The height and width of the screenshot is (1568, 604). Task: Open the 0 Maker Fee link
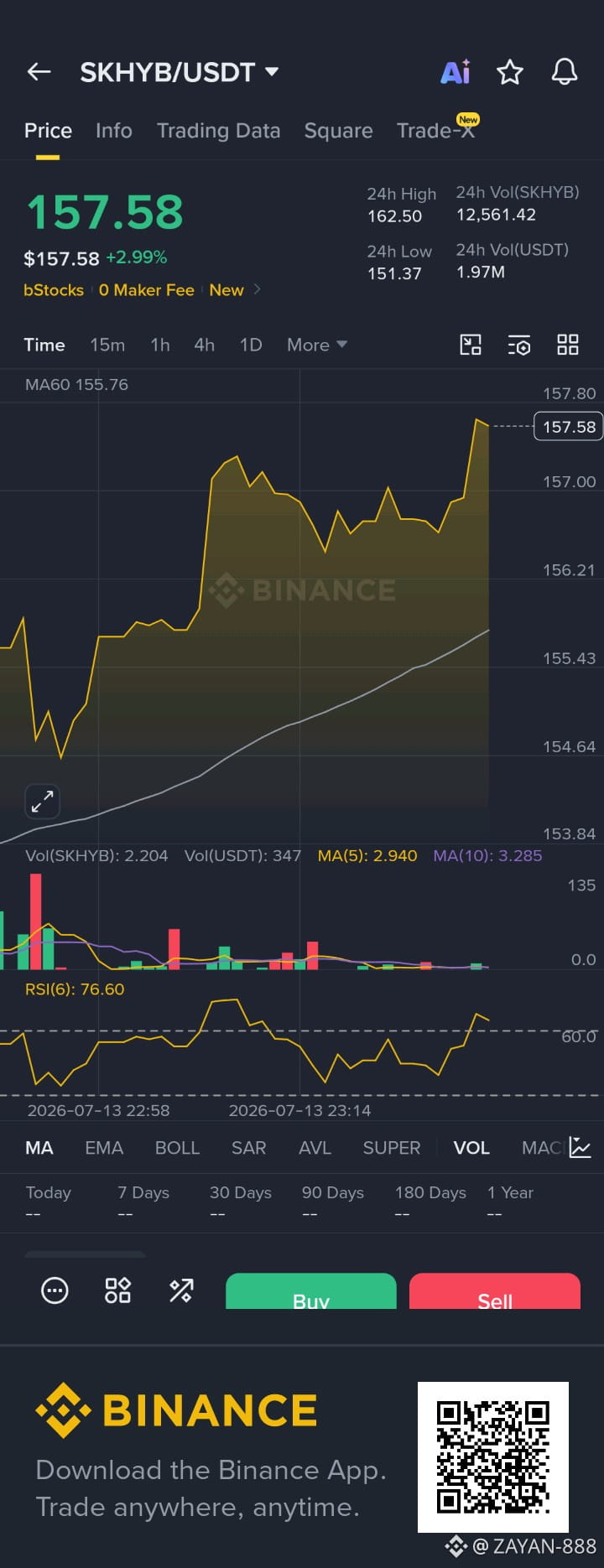point(147,290)
